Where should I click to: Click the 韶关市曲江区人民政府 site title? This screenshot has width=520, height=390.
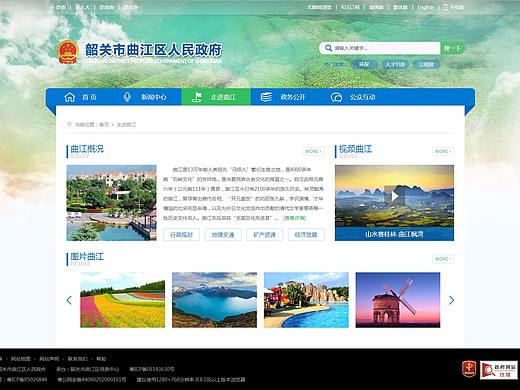pyautogui.click(x=153, y=50)
